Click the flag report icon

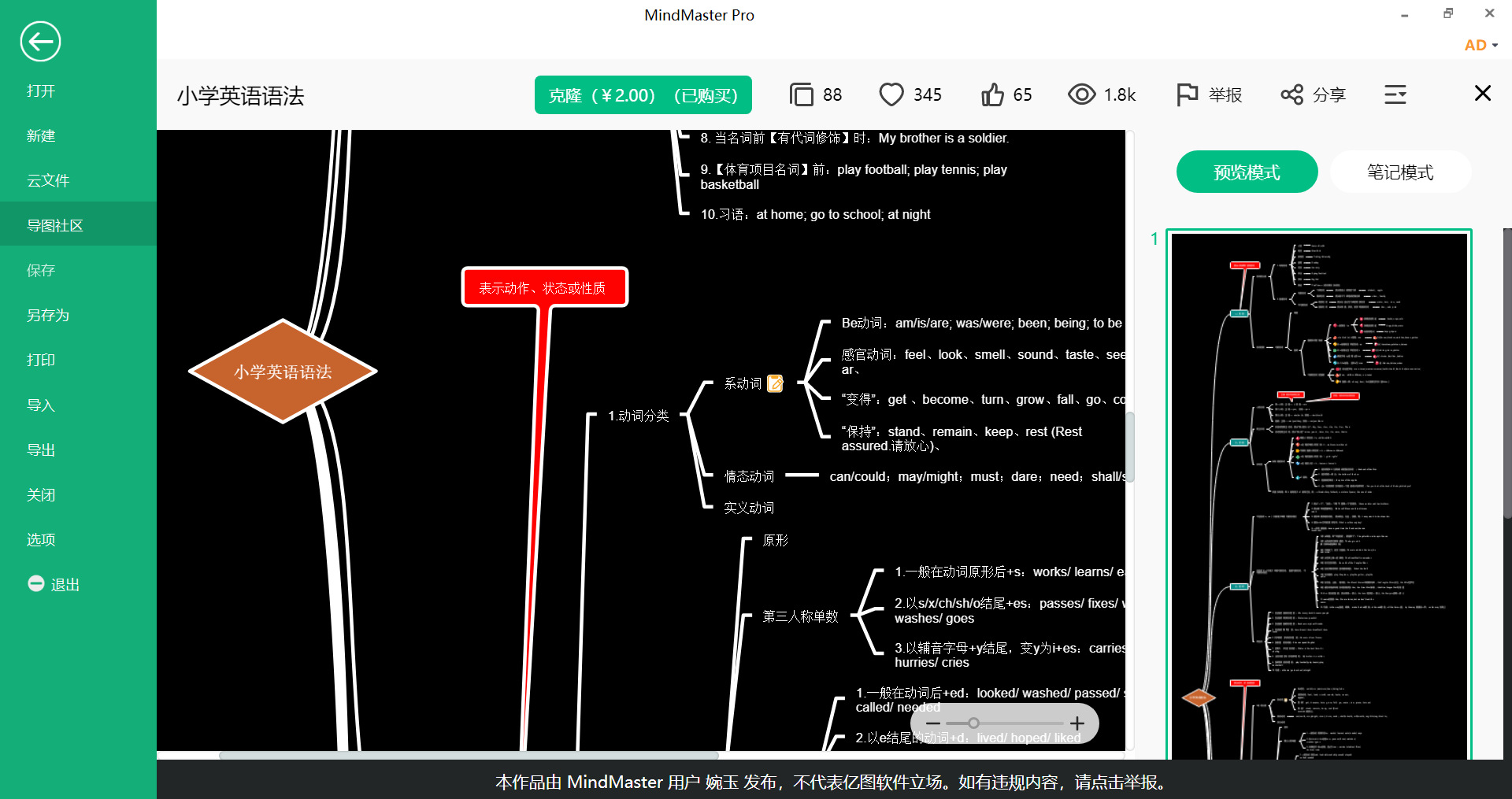pos(1186,95)
